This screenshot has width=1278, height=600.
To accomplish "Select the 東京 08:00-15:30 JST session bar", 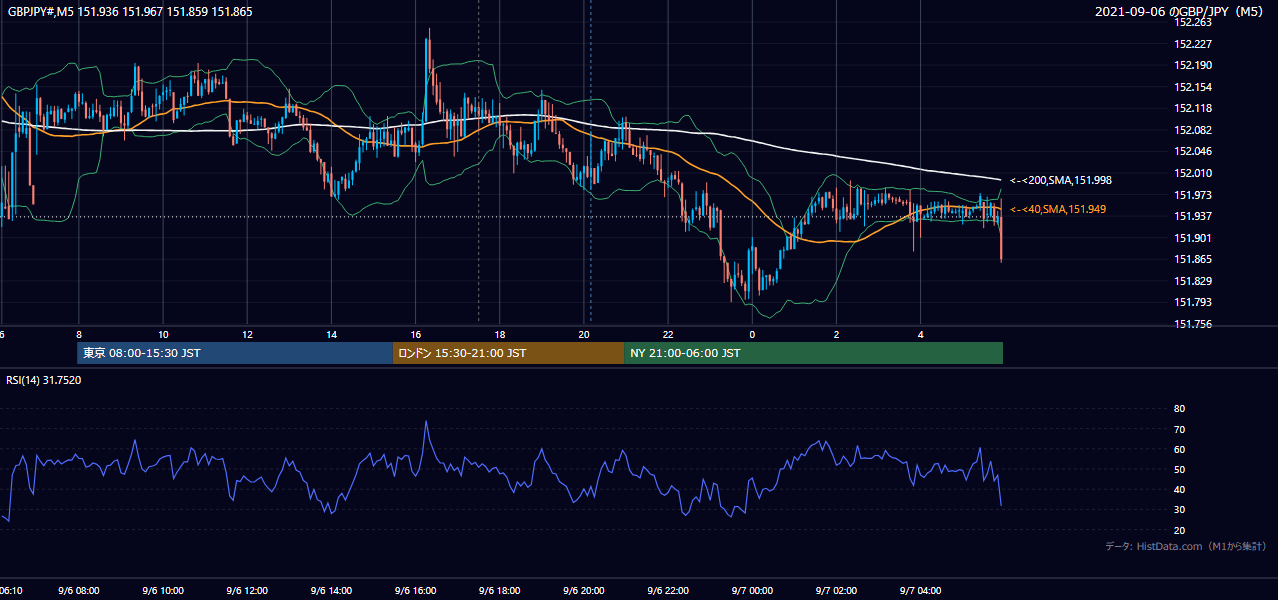I will pos(235,353).
